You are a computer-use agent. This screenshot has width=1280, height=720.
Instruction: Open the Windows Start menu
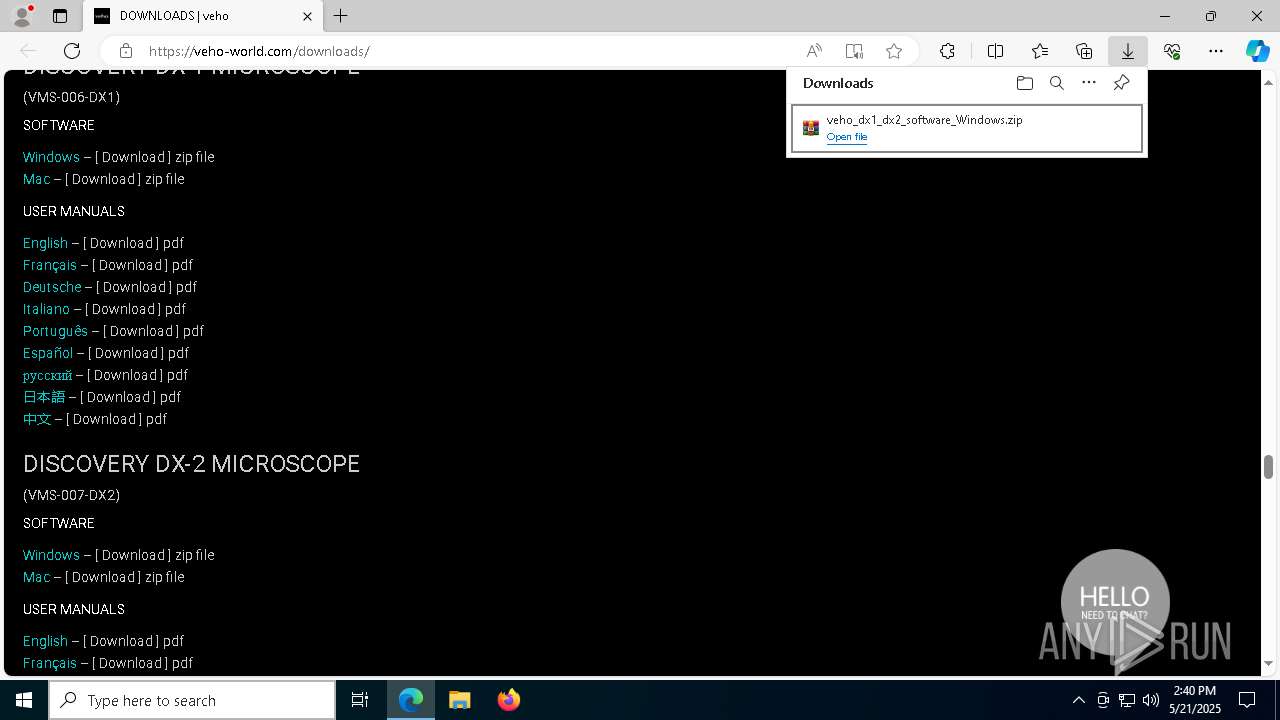[24, 700]
